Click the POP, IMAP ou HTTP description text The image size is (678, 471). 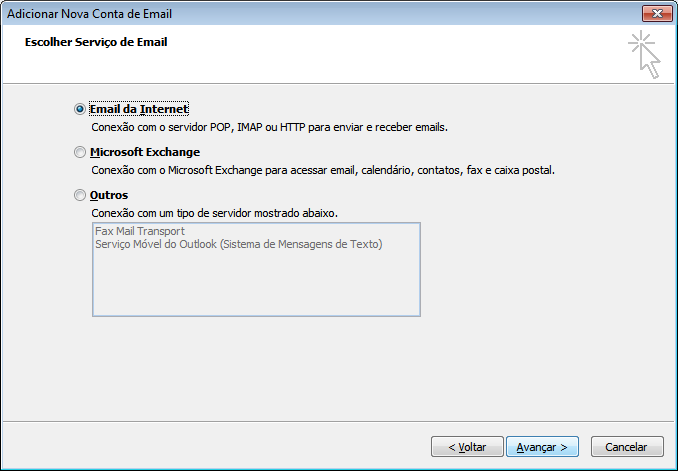click(x=268, y=128)
